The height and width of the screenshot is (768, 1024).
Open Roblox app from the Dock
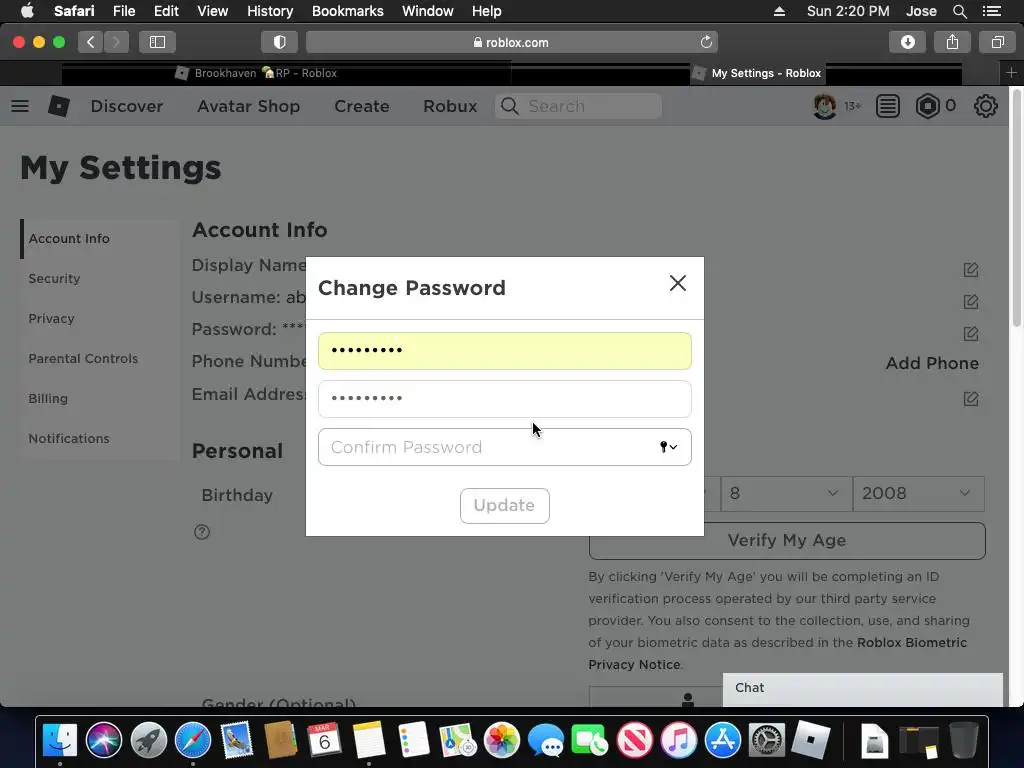(810, 741)
